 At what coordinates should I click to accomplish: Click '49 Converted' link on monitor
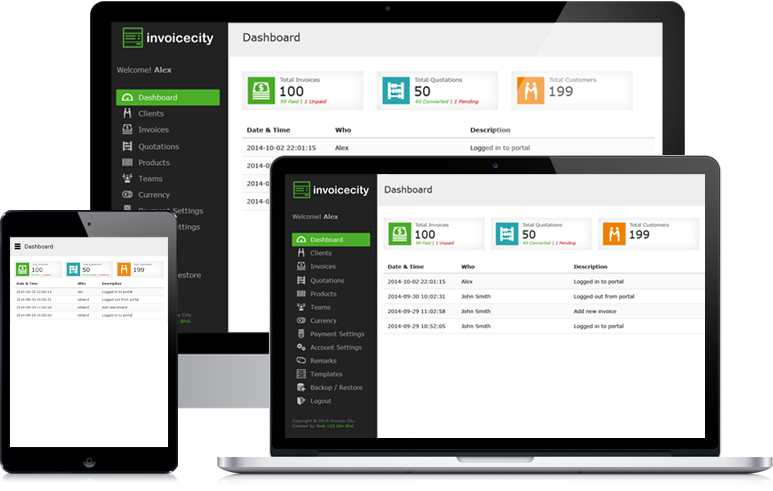click(431, 102)
